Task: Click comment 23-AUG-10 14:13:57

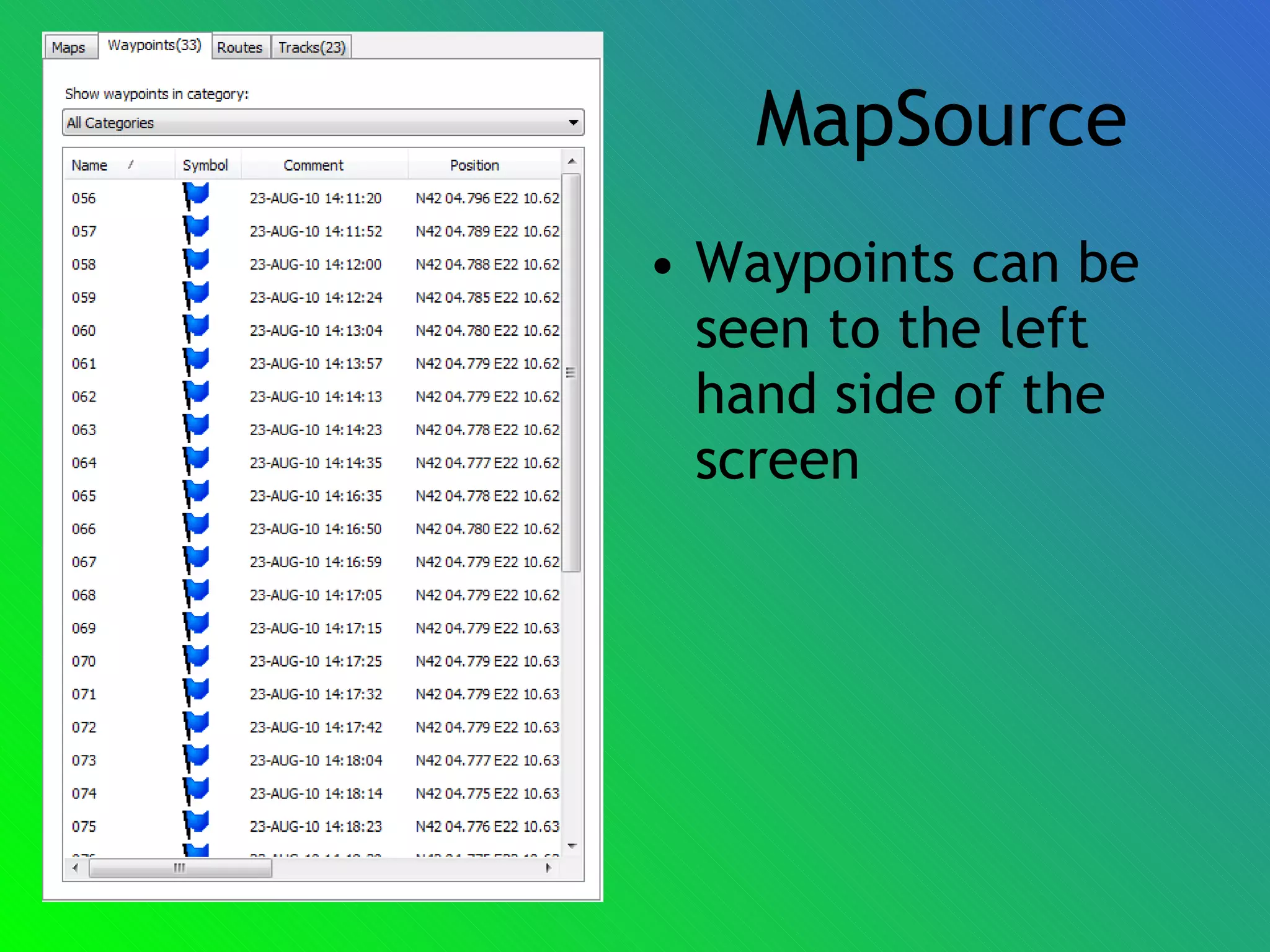Action: click(x=316, y=363)
